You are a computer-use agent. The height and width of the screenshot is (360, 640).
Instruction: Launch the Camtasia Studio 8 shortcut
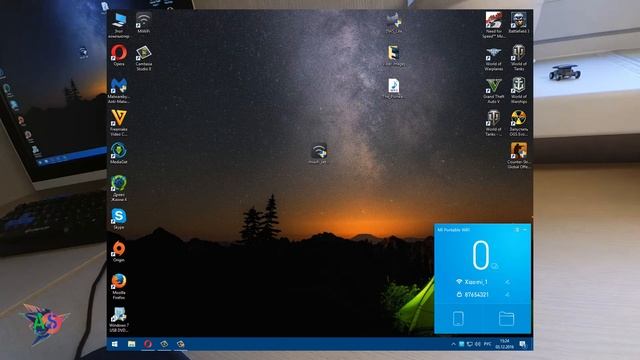click(144, 58)
